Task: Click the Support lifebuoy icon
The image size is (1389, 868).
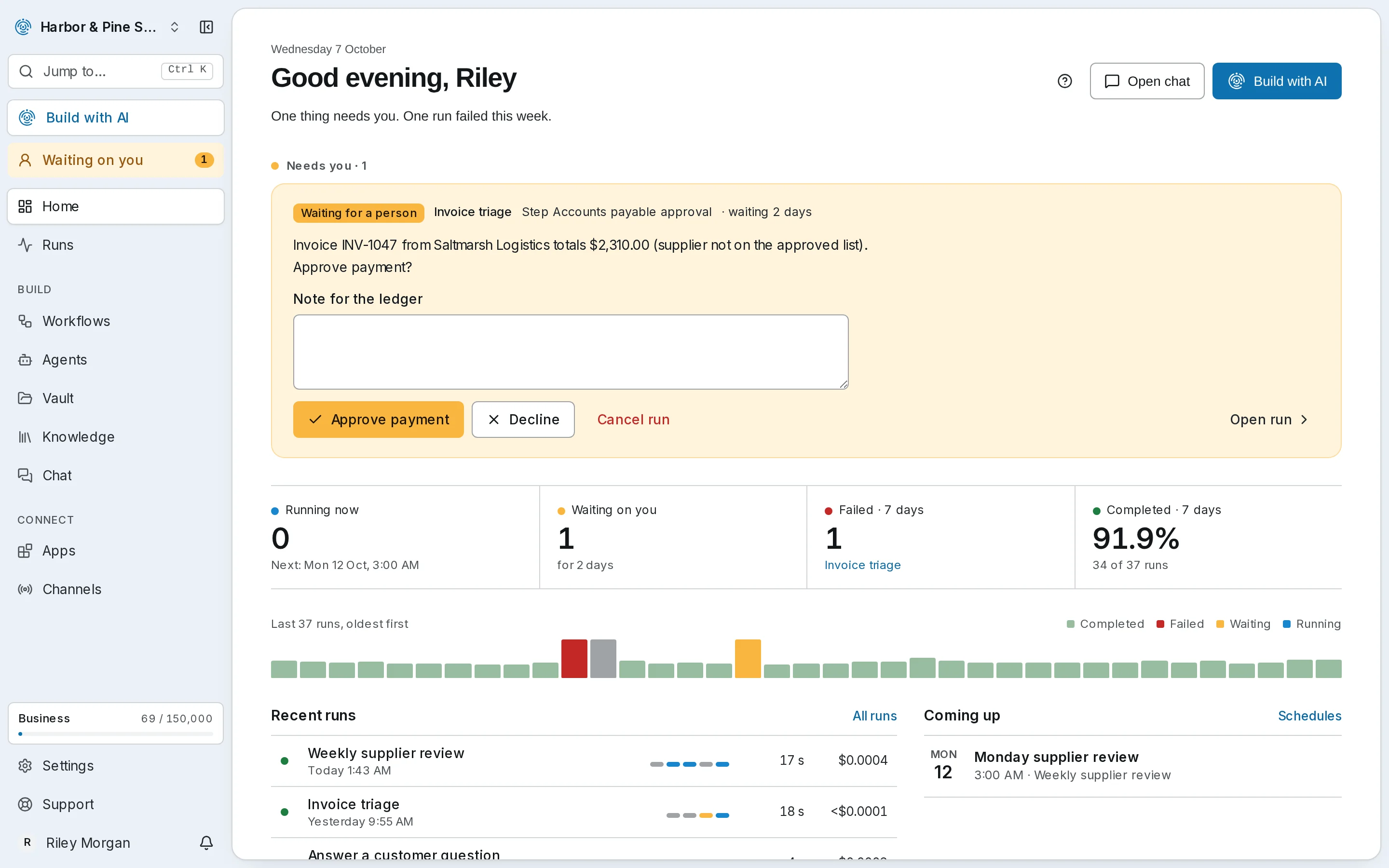Action: coord(25,804)
